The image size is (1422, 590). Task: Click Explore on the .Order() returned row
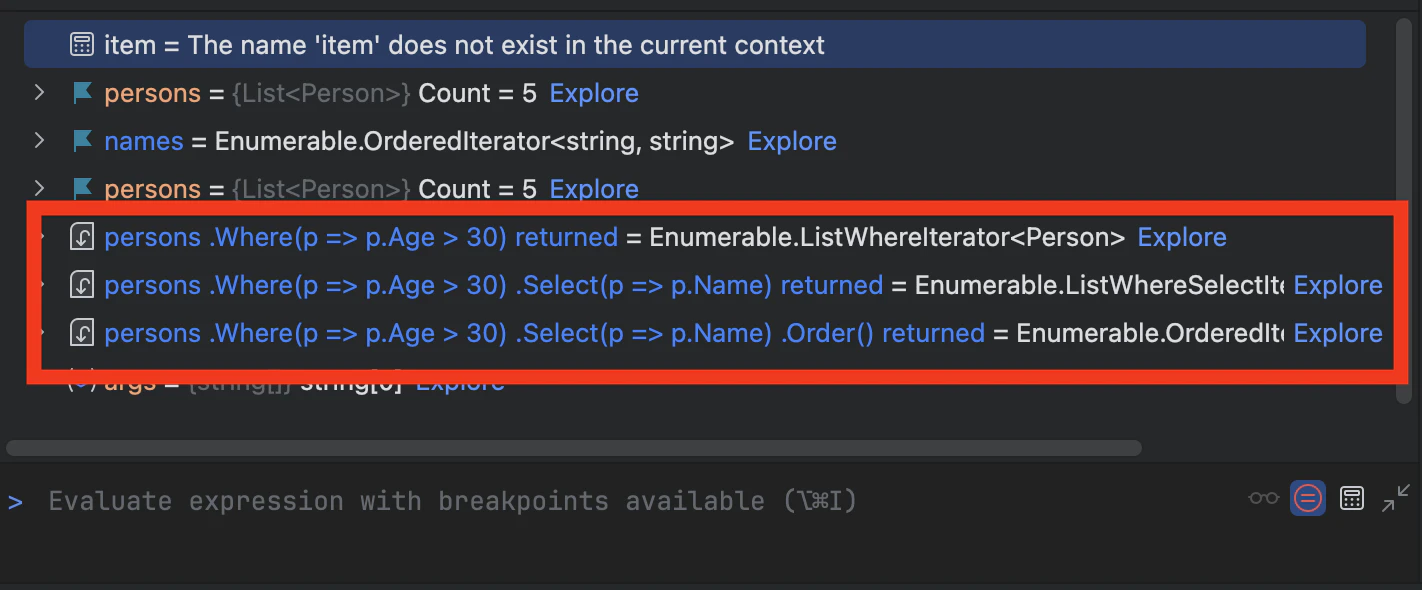[1337, 333]
